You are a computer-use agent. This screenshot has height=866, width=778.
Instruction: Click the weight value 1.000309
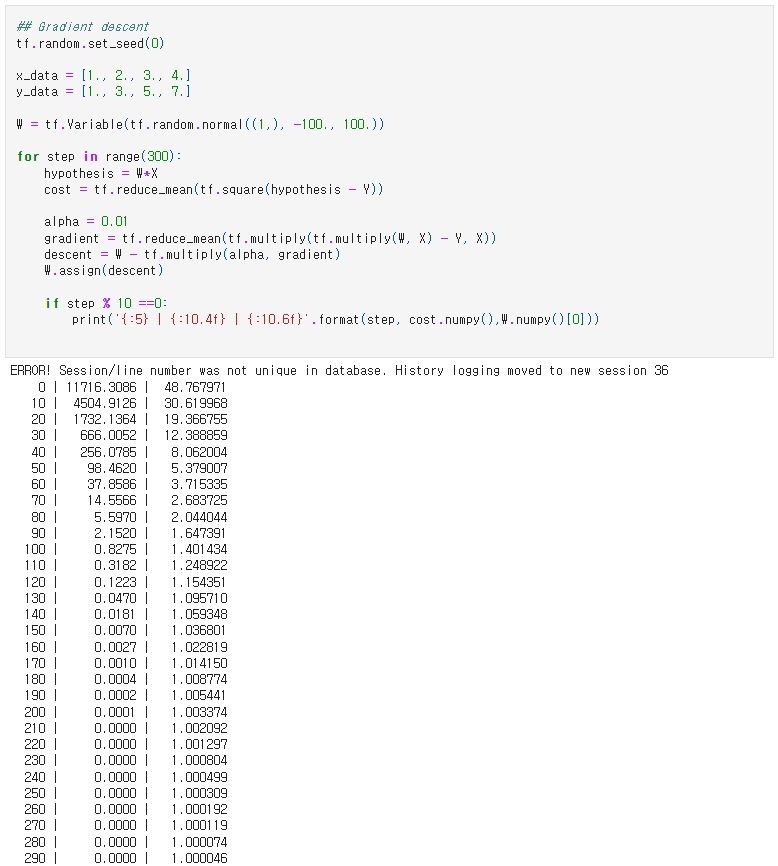click(x=199, y=793)
